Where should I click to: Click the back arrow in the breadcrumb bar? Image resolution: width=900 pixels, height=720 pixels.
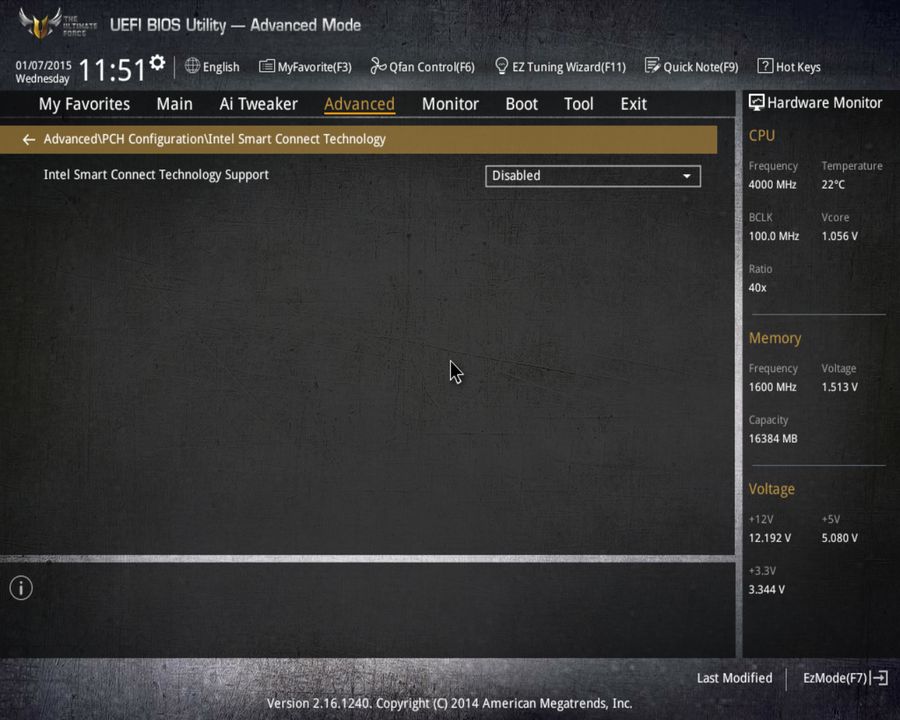pyautogui.click(x=29, y=140)
